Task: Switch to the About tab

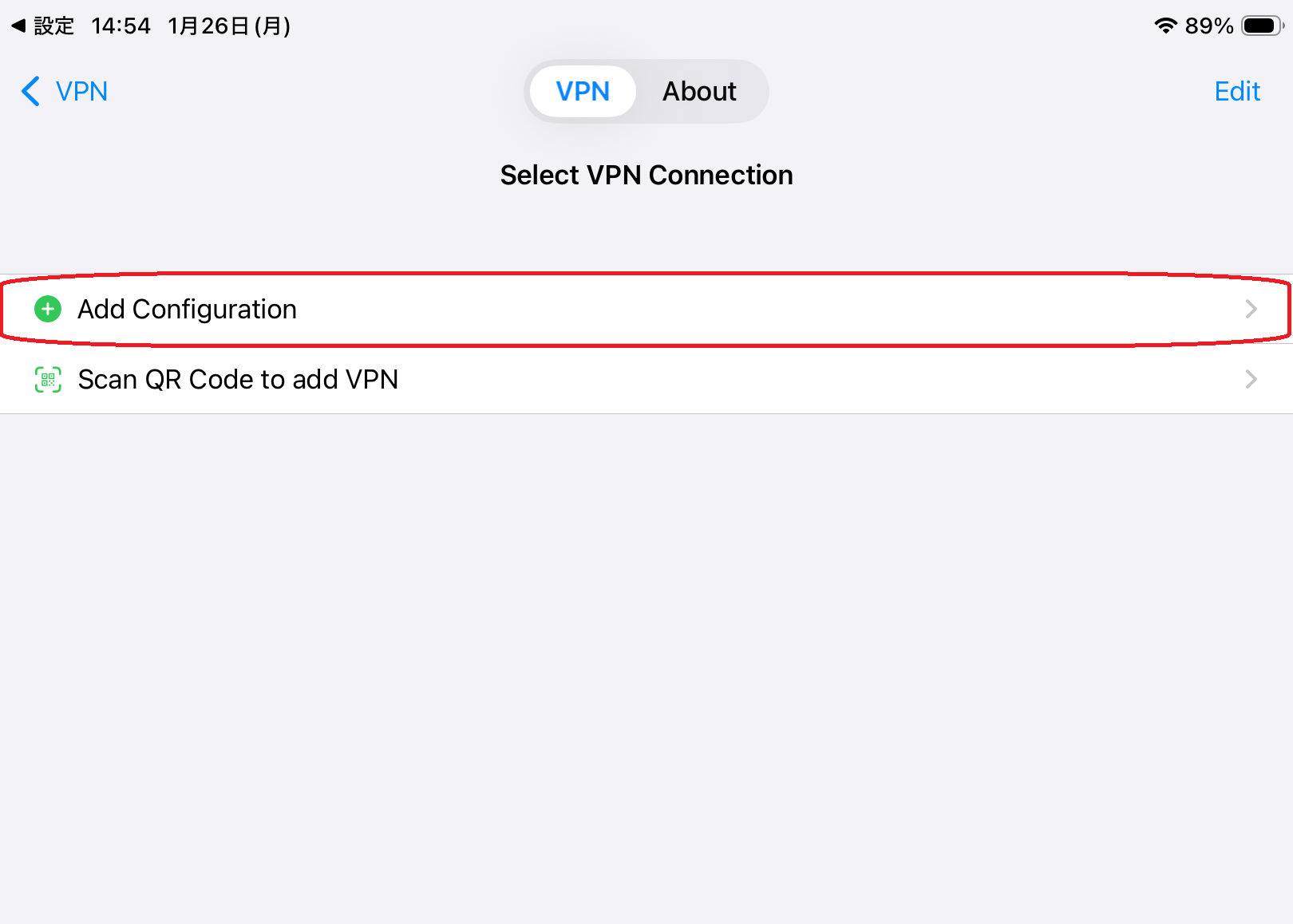Action: pos(699,91)
